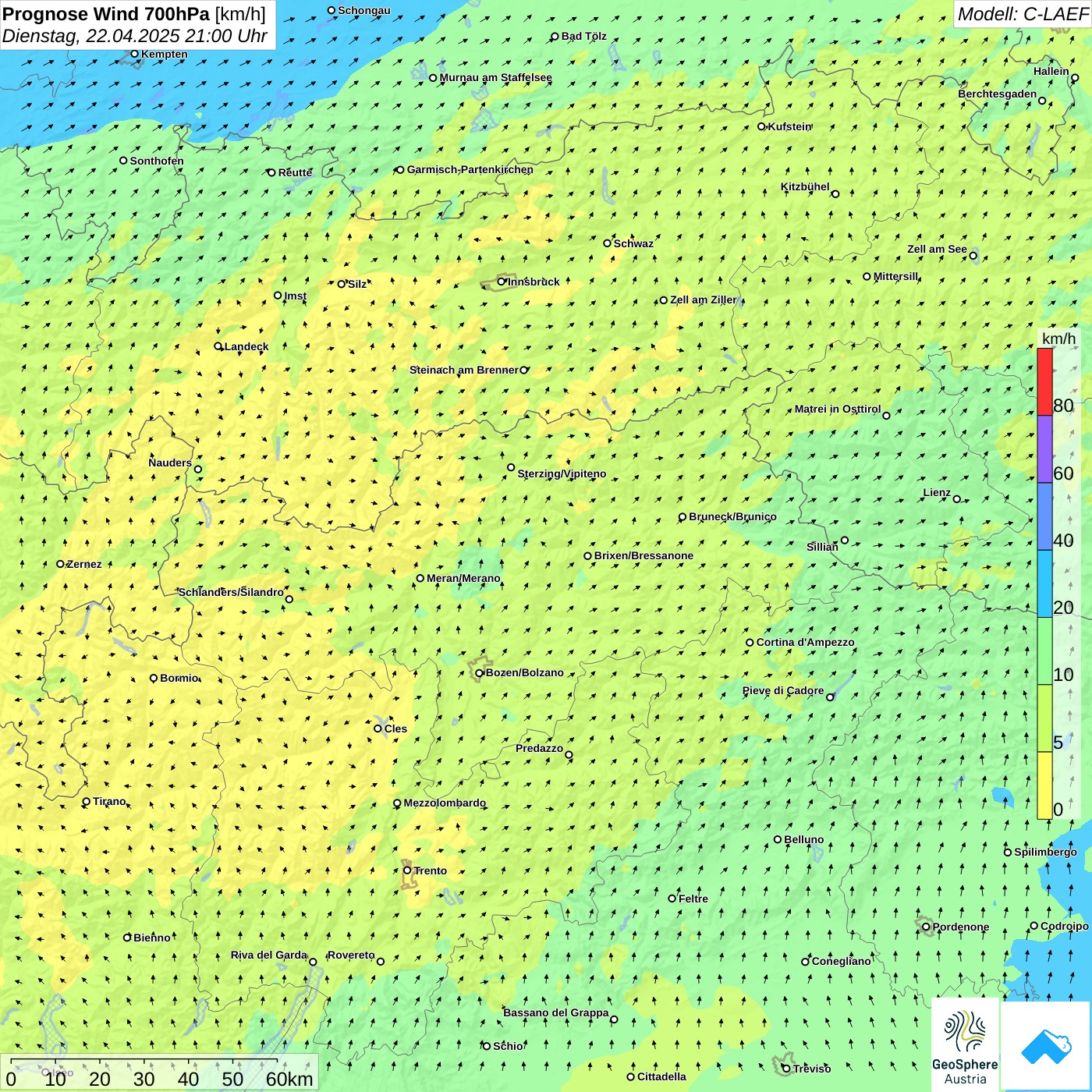Click the 'Murnau am Staffelsee' label

click(x=495, y=77)
